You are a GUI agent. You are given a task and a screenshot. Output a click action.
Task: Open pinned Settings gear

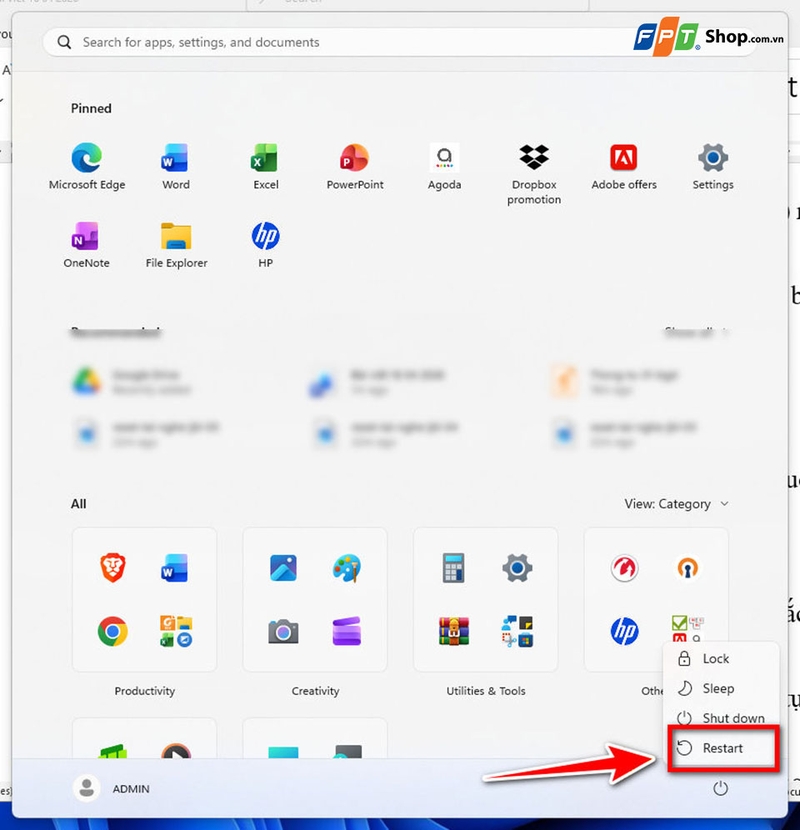[713, 166]
